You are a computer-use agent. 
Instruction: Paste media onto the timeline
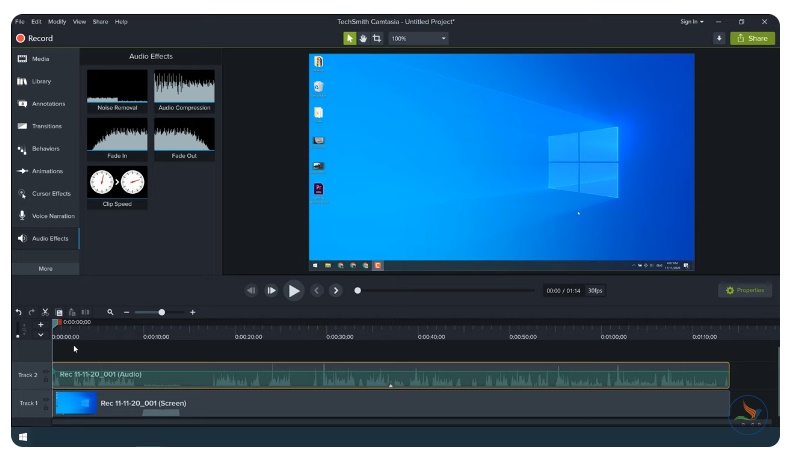point(72,312)
